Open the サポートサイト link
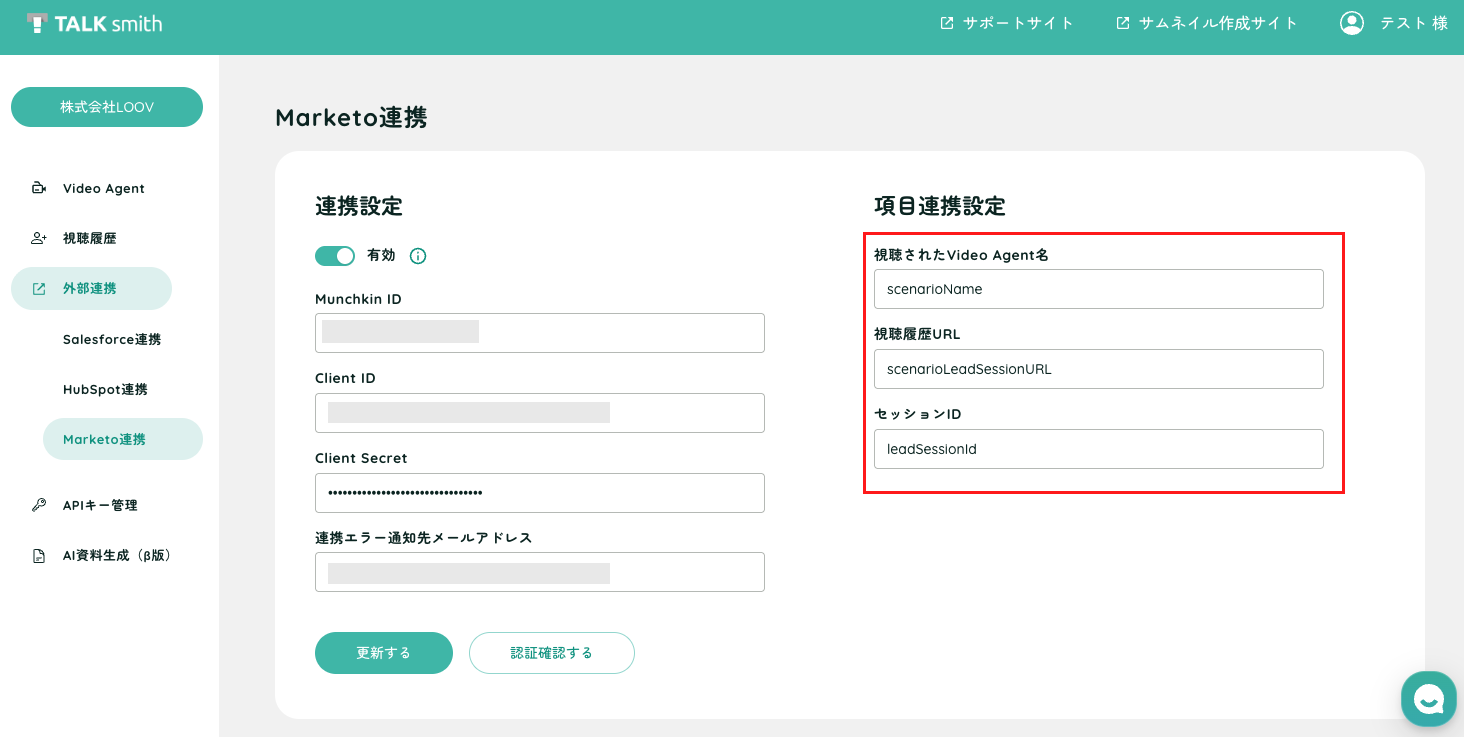The height and width of the screenshot is (737, 1464). [x=1007, y=23]
